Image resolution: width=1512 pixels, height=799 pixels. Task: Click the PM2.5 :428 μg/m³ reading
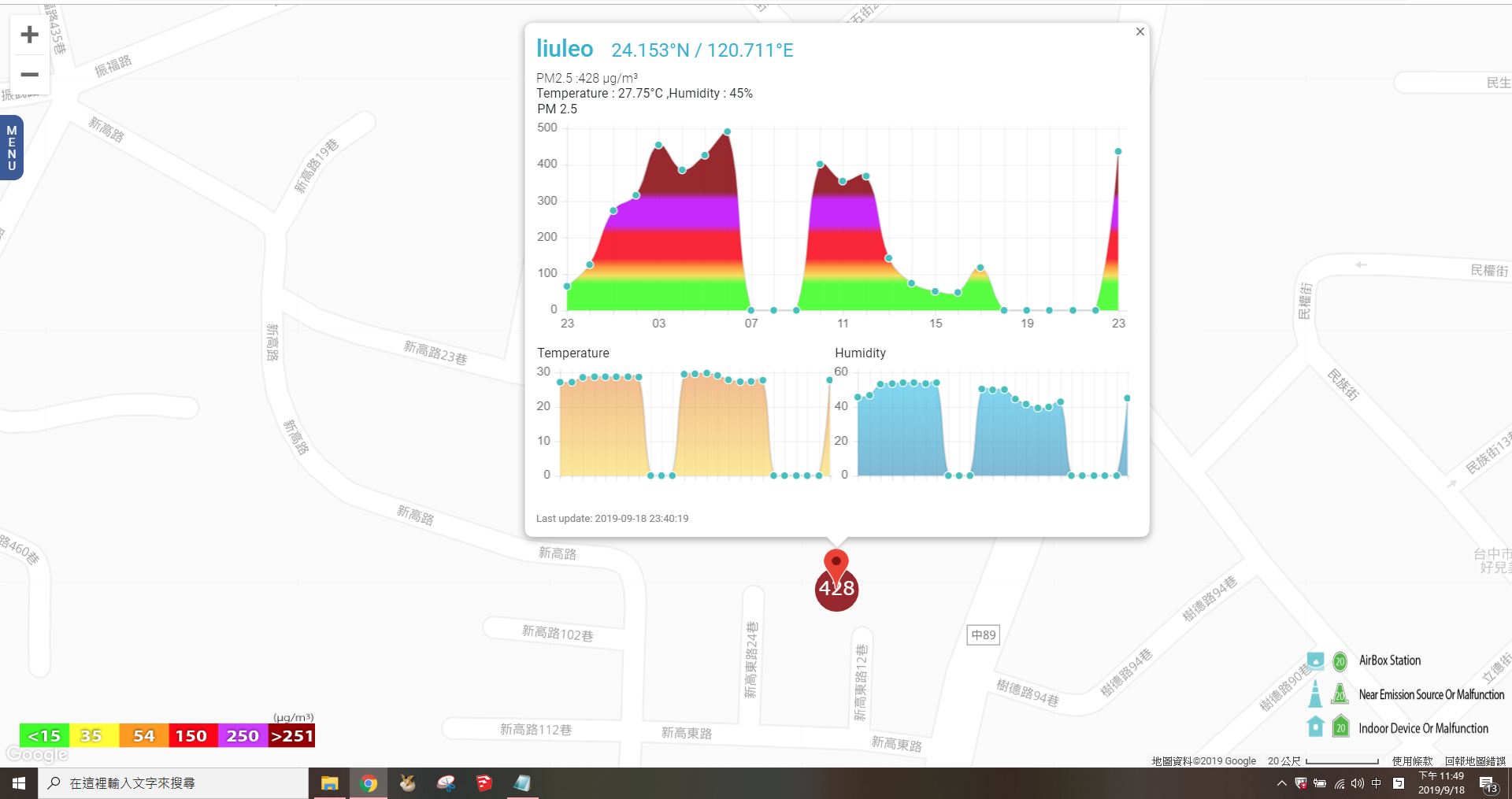587,78
